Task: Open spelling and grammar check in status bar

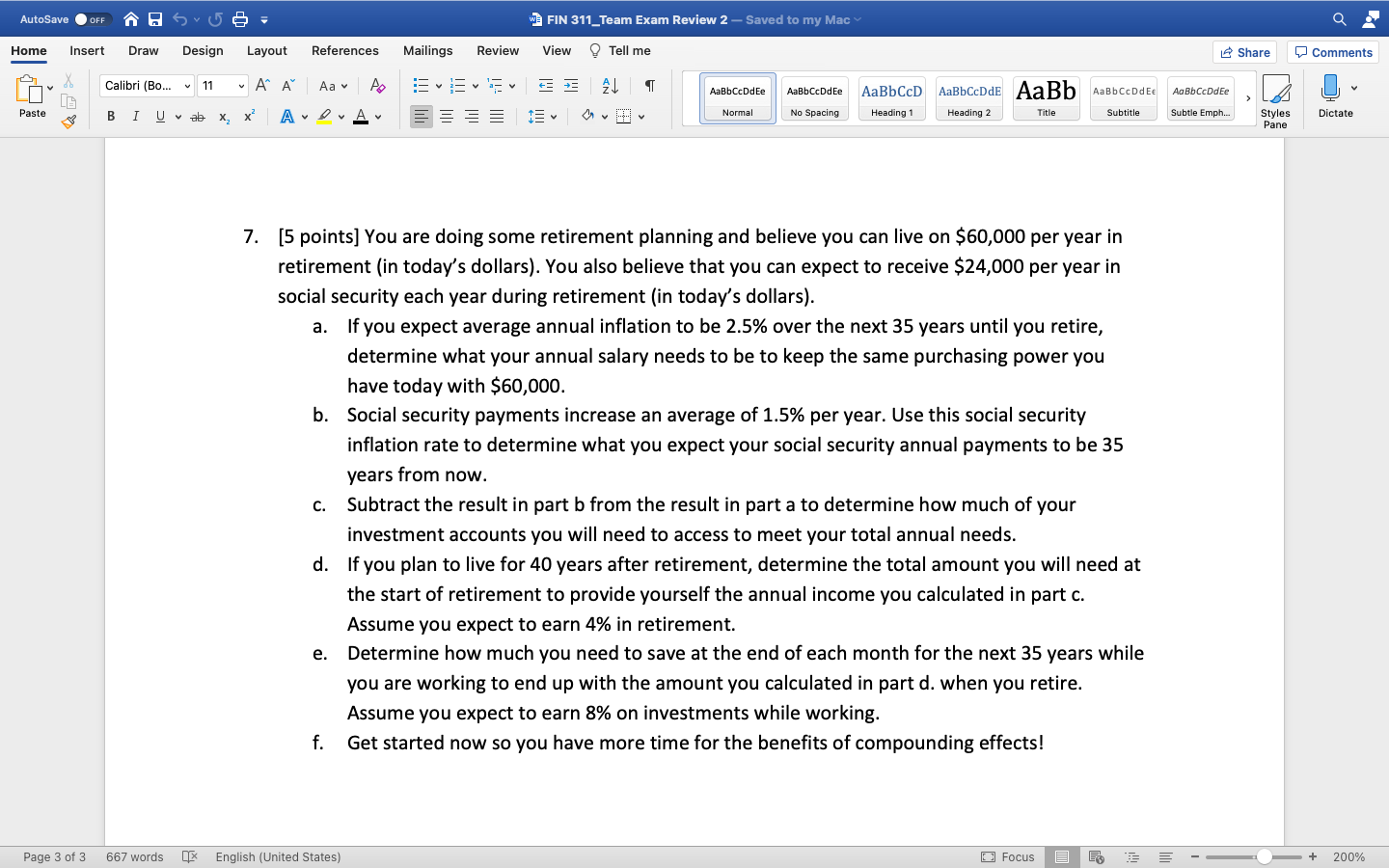Action: (190, 856)
